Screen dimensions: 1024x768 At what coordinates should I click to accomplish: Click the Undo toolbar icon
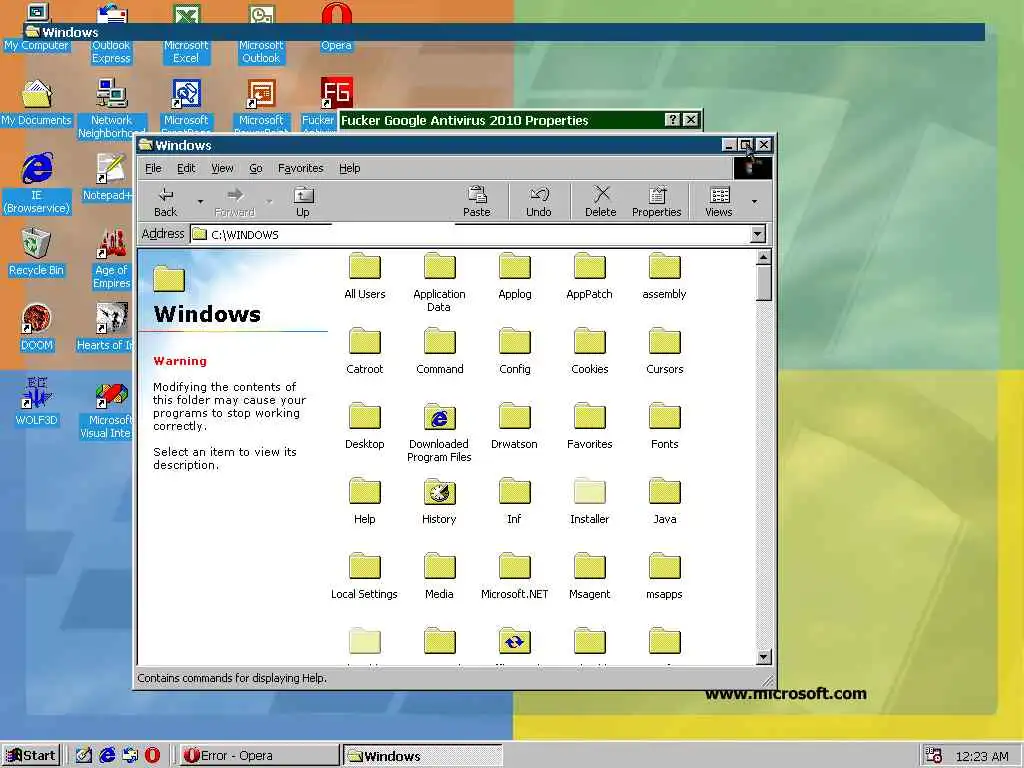(x=539, y=202)
